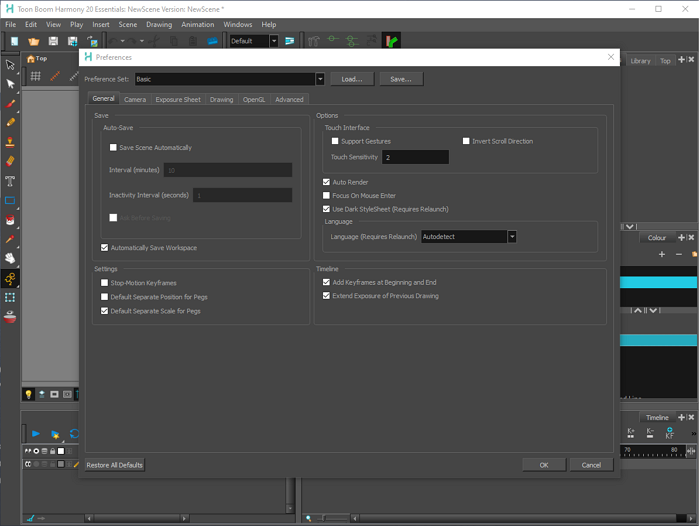Image resolution: width=700 pixels, height=526 pixels.
Task: Click the Cancel button
Action: (x=591, y=465)
